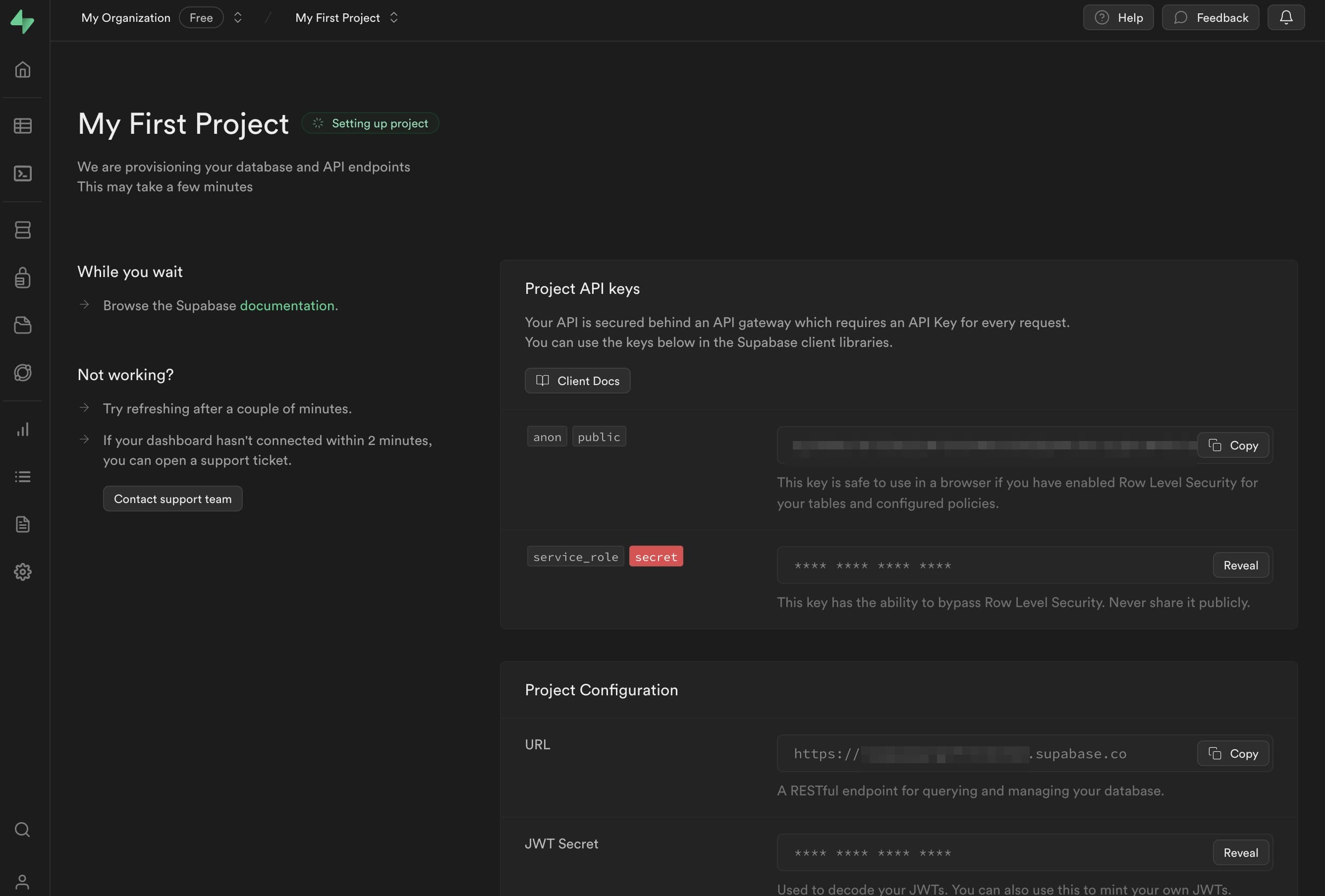Click the Help button

click(x=1118, y=17)
